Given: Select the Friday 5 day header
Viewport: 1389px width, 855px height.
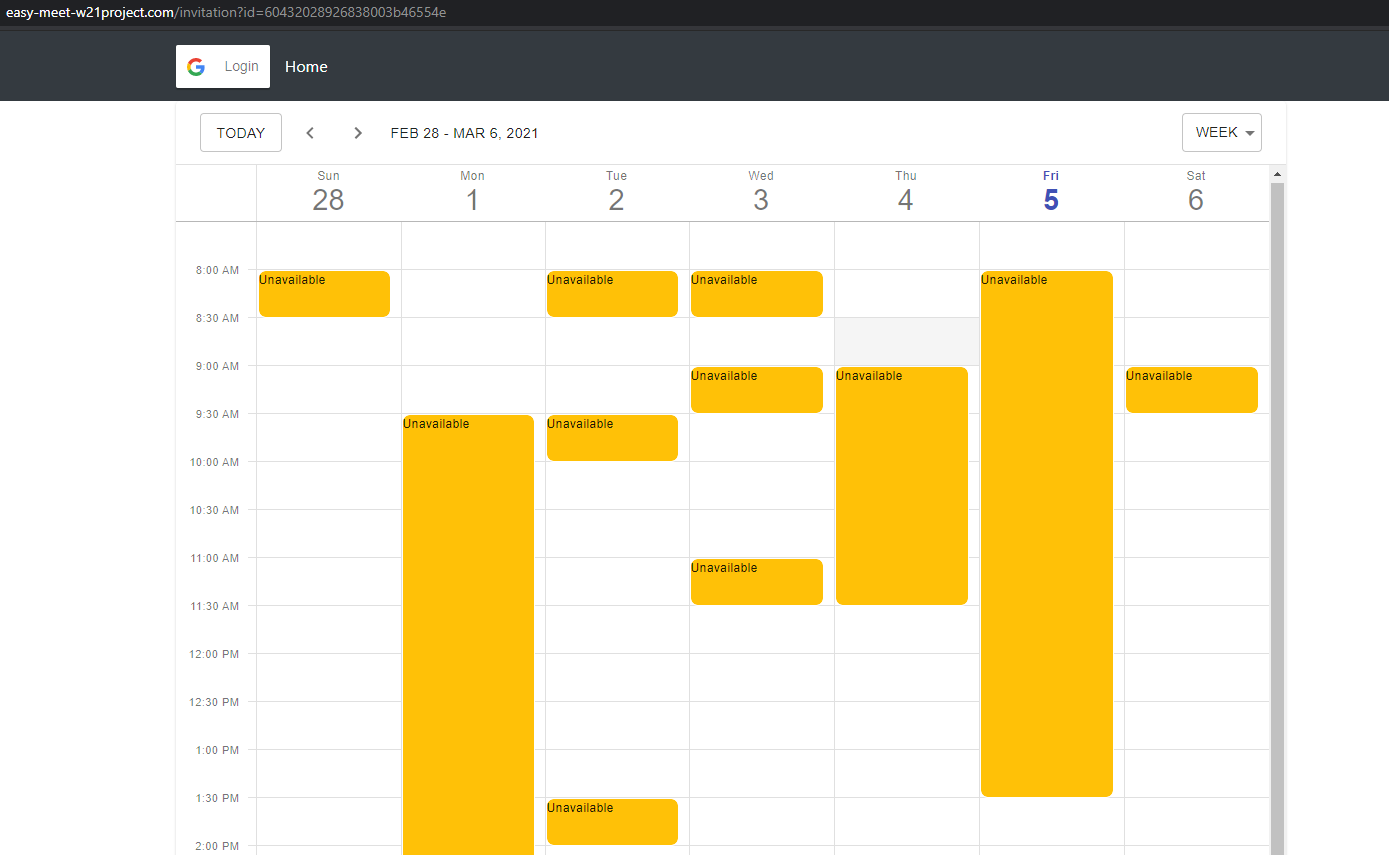Looking at the screenshot, I should [1050, 190].
